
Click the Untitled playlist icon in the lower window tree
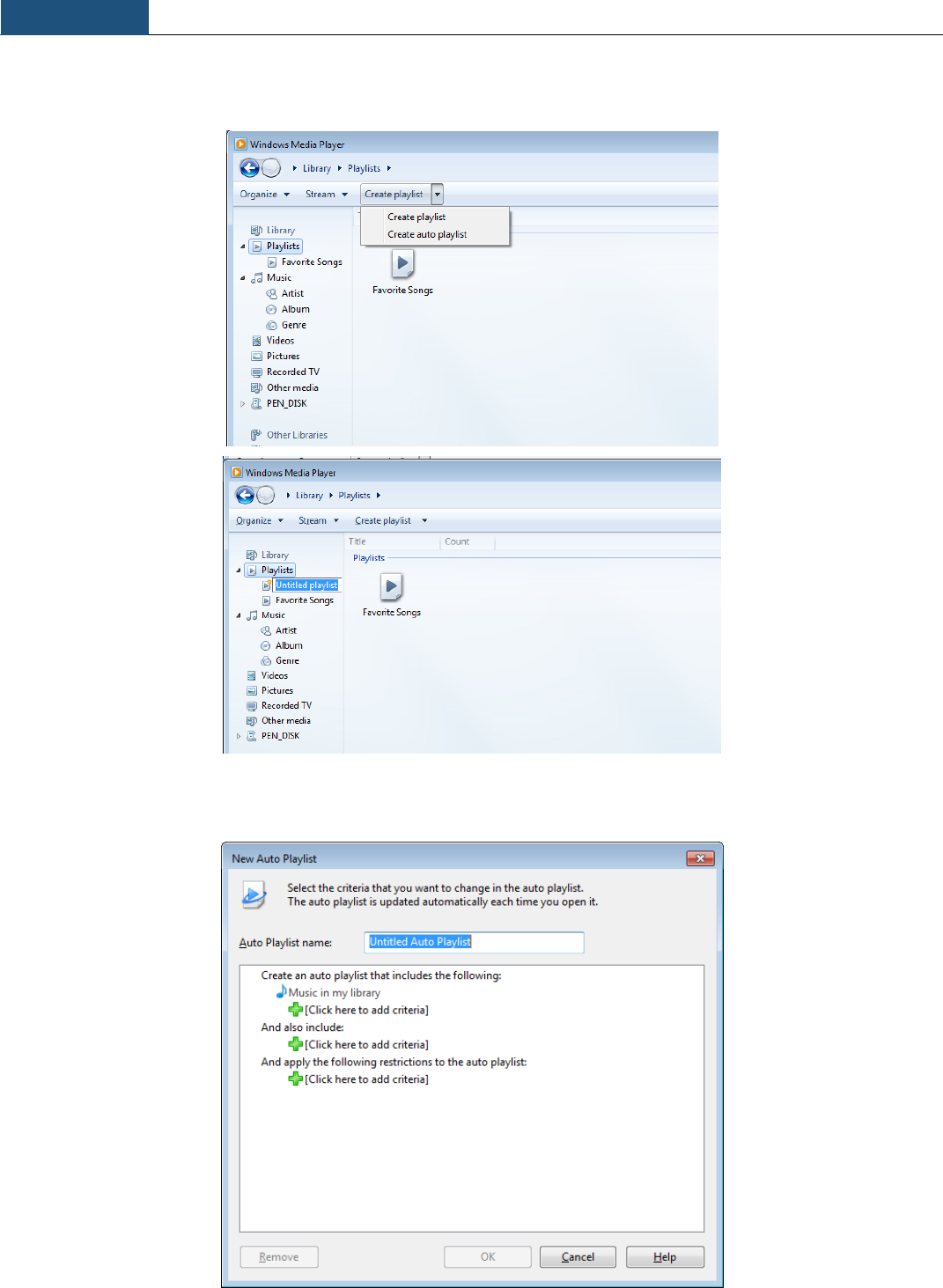tap(266, 585)
